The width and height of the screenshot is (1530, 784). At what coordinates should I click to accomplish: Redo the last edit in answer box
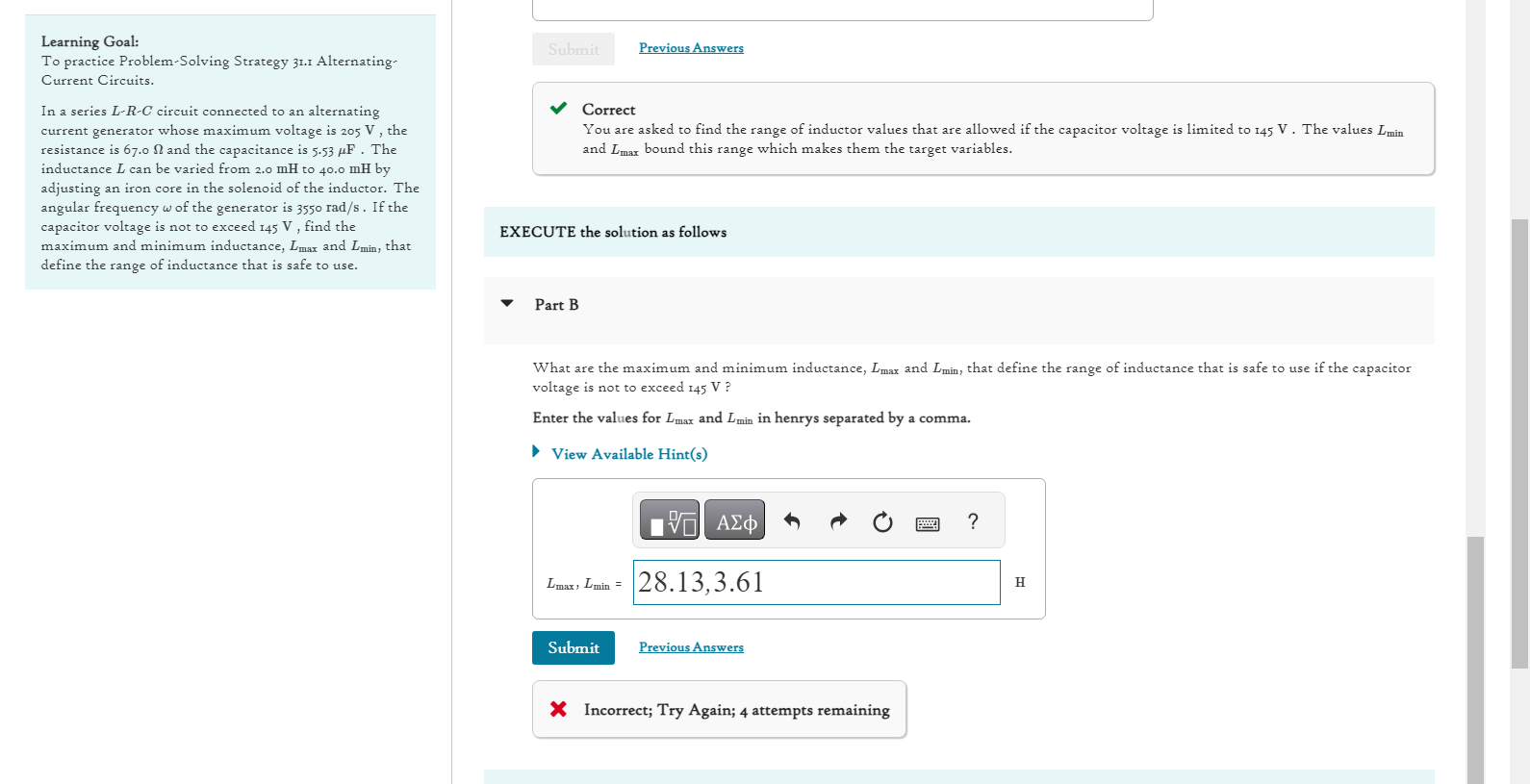(x=838, y=521)
